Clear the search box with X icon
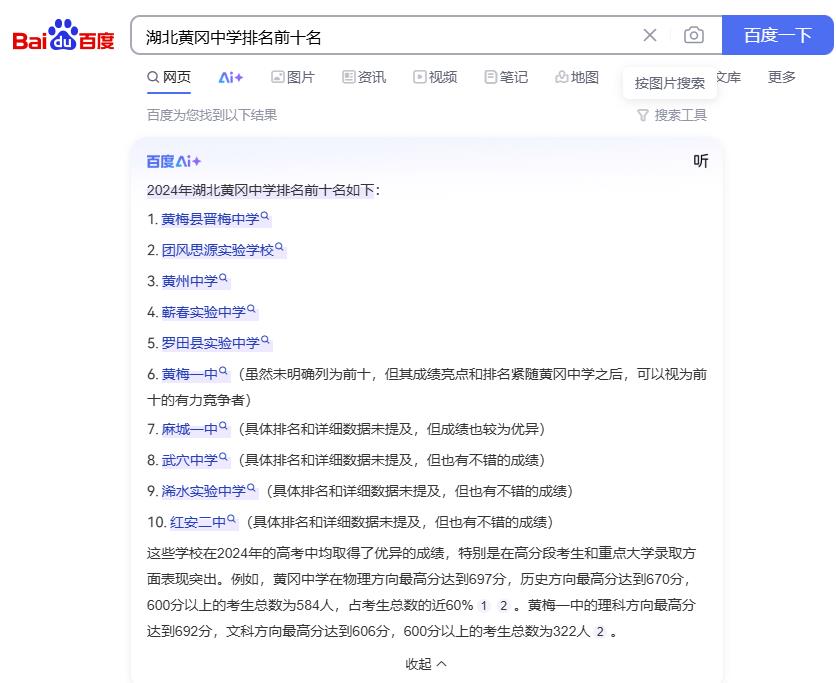The image size is (836, 683). pyautogui.click(x=649, y=35)
